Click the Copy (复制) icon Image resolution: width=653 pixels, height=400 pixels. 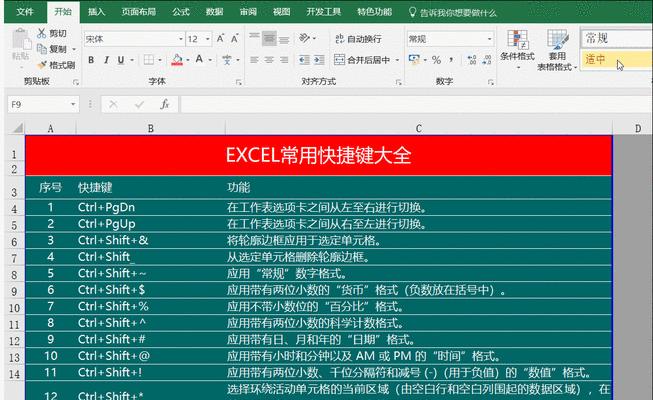pyautogui.click(x=42, y=49)
